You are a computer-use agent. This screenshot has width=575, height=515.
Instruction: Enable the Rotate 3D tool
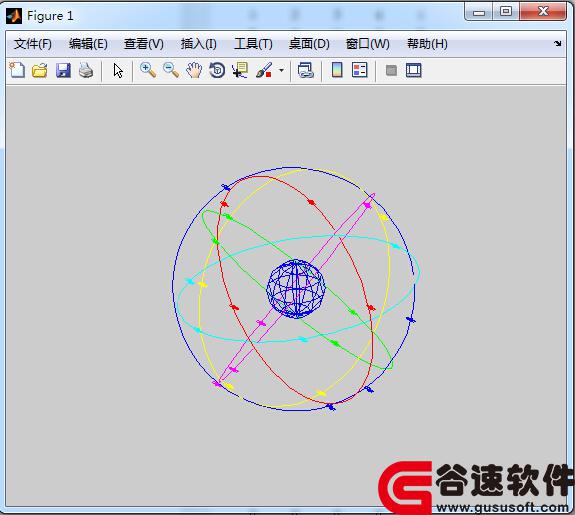[x=217, y=70]
